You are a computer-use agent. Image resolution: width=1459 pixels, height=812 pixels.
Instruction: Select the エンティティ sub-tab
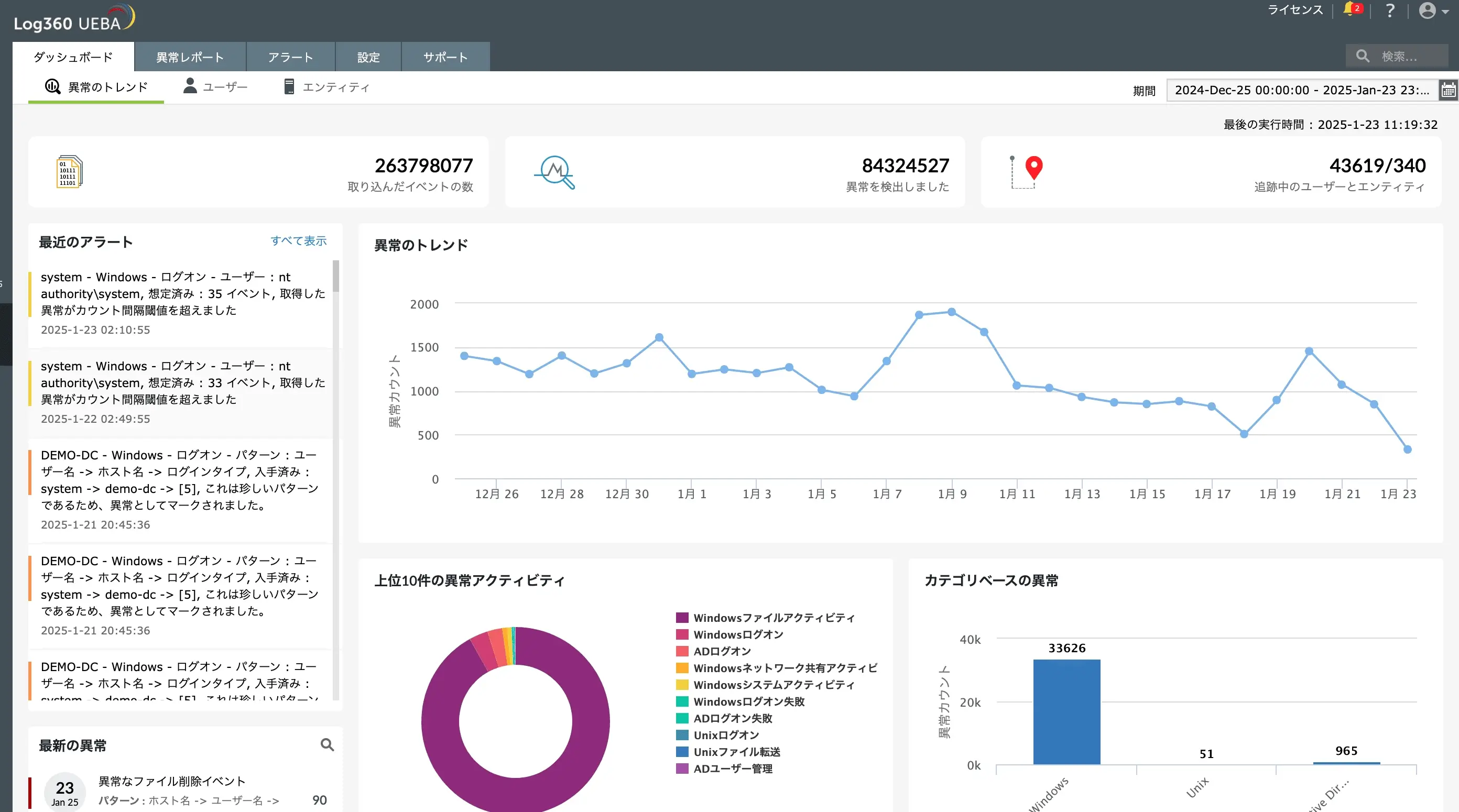[x=327, y=87]
